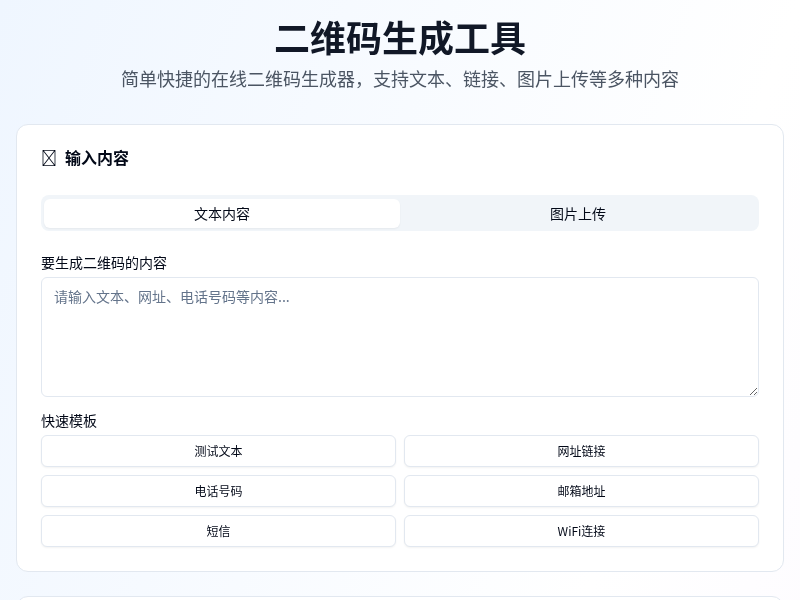Click the textarea resize handle corner
The height and width of the screenshot is (600, 800).
click(x=754, y=391)
